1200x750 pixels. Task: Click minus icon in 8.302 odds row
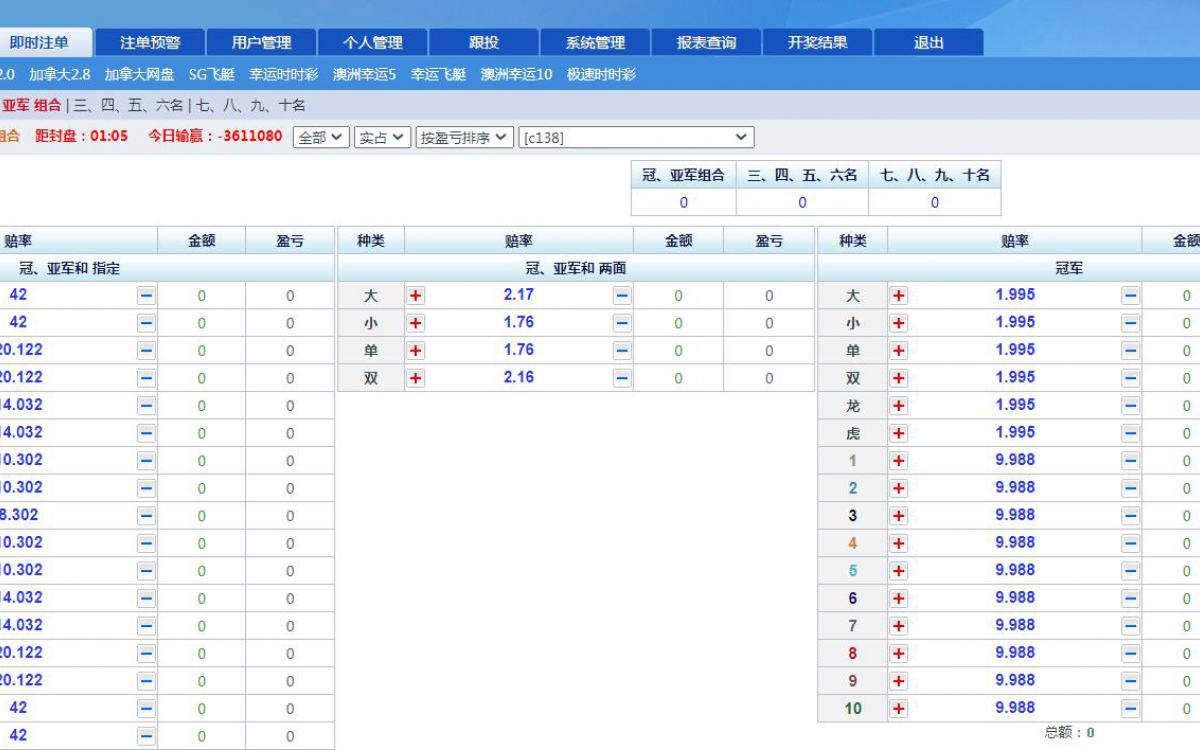pyautogui.click(x=146, y=516)
